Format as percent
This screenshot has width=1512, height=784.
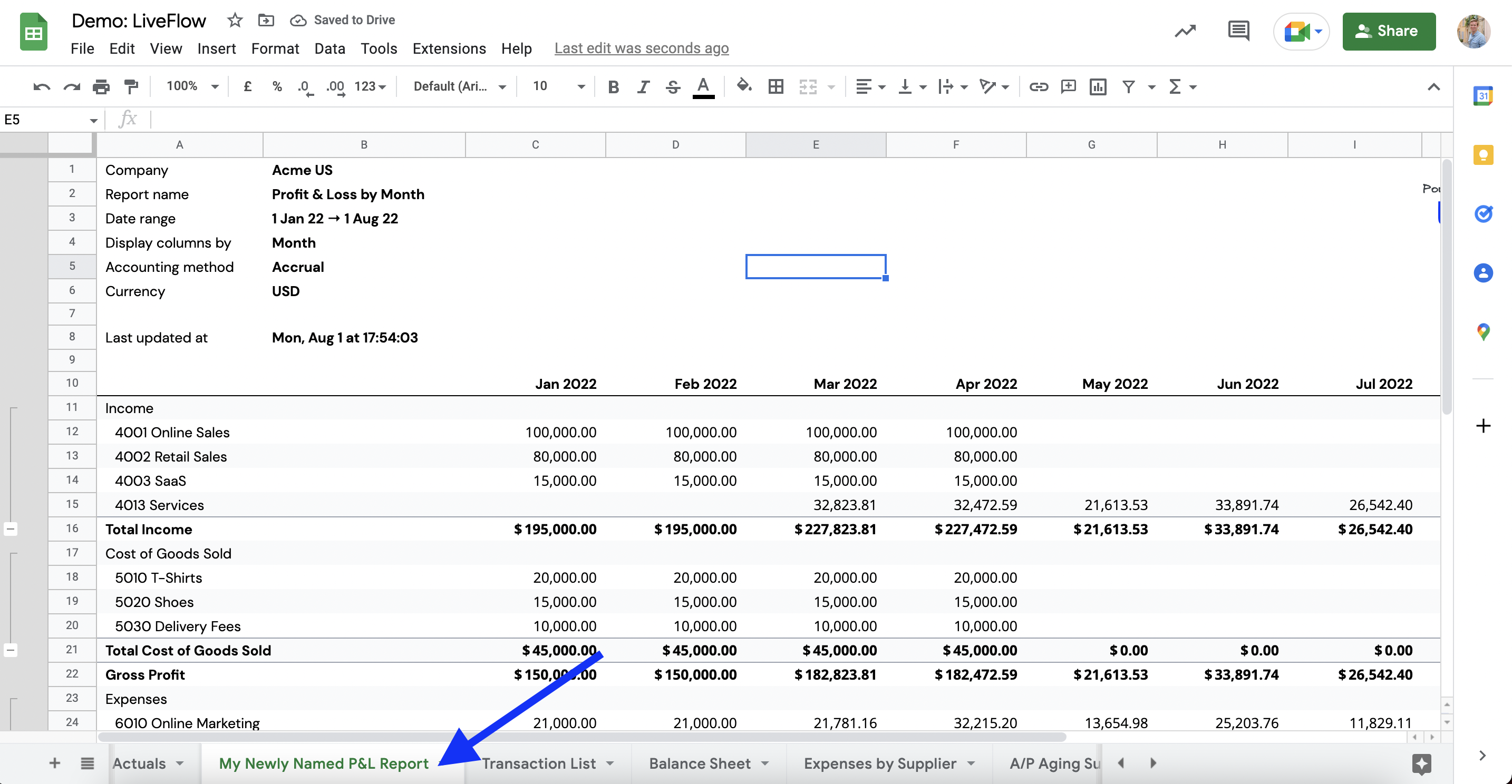point(277,87)
